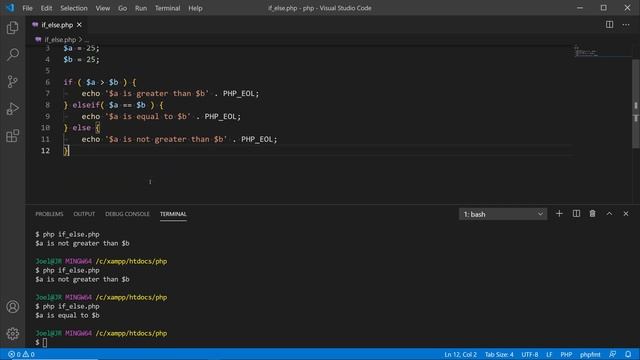Click '$a is not greater than $b' on line 11
The width and height of the screenshot is (640, 360).
166,139
